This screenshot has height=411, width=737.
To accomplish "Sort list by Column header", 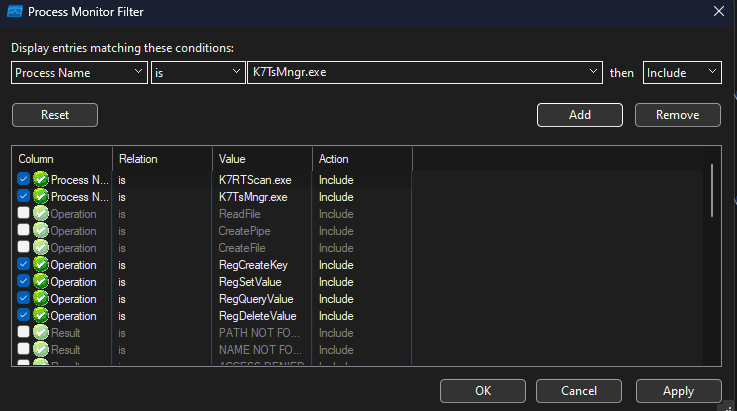I will tap(62, 159).
